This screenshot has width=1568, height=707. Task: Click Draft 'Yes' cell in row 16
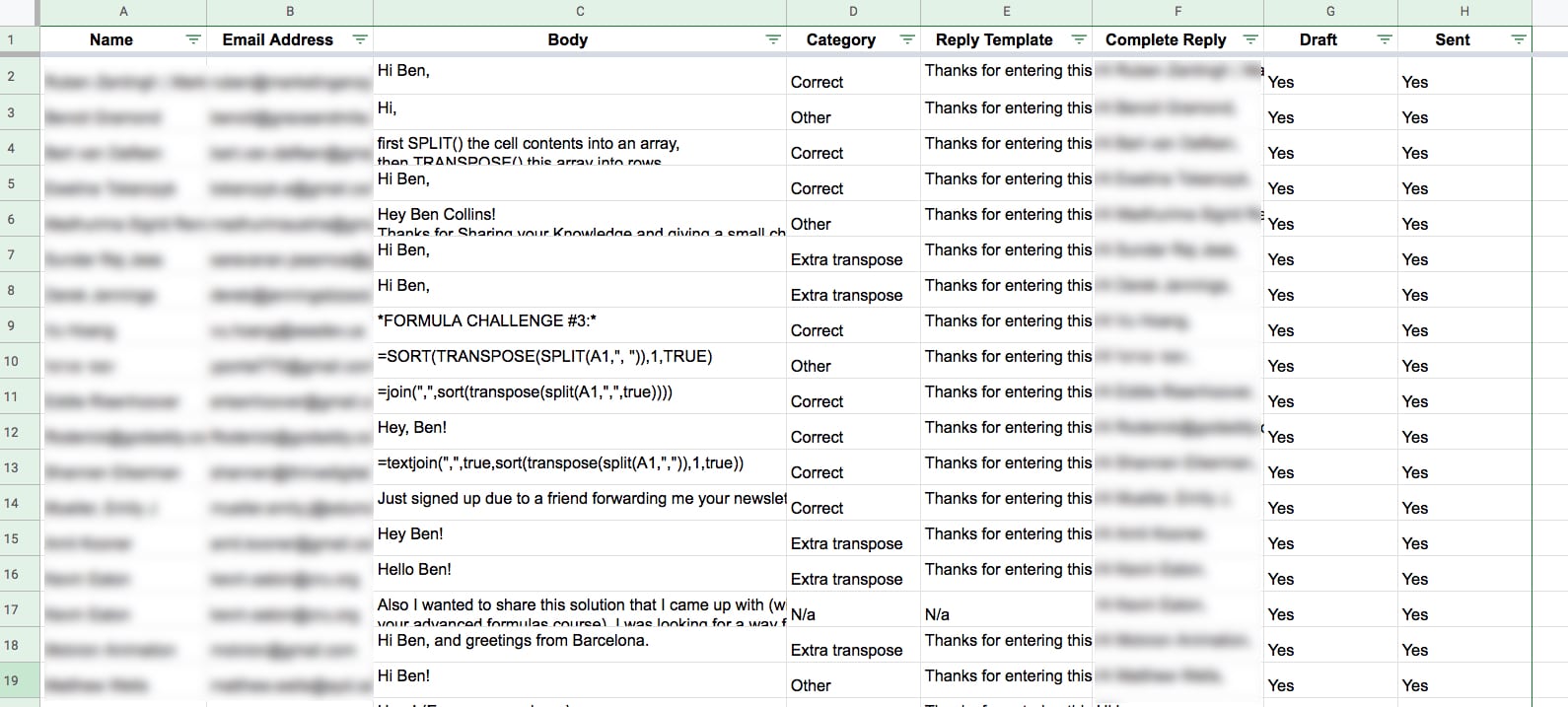point(1330,574)
